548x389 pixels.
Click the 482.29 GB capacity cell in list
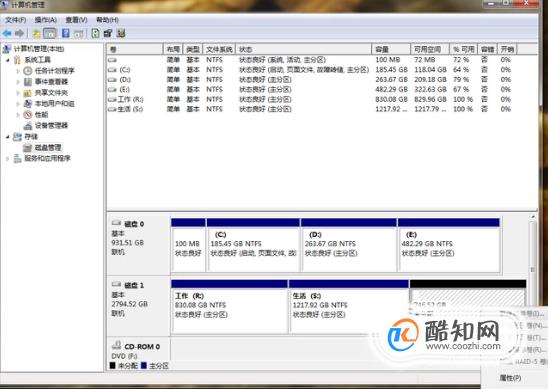[391, 89]
